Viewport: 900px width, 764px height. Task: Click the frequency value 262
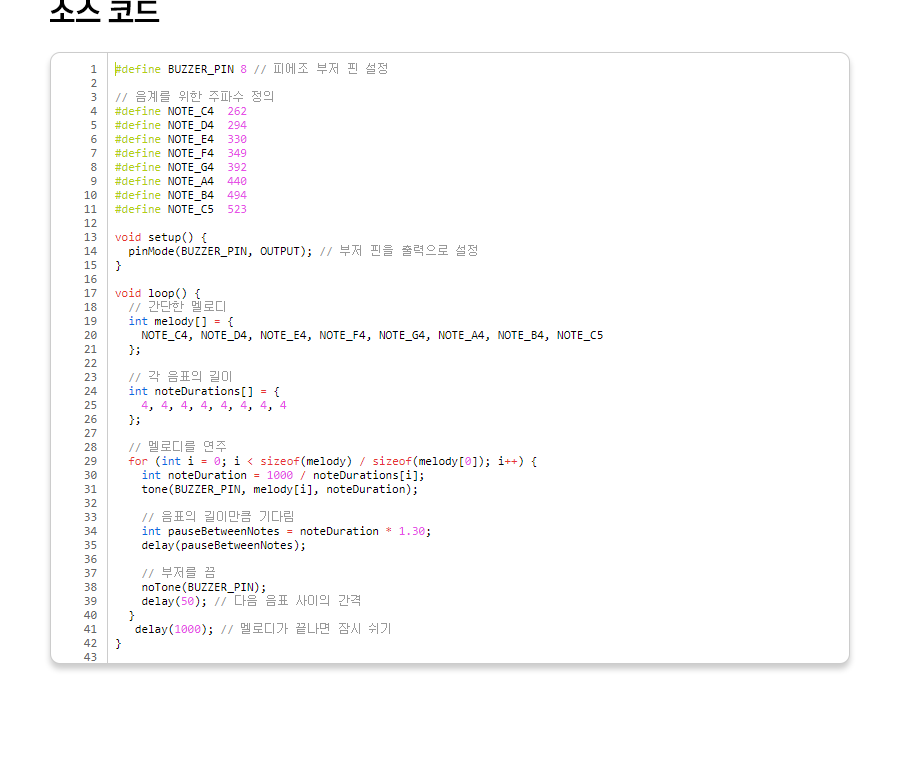click(237, 111)
